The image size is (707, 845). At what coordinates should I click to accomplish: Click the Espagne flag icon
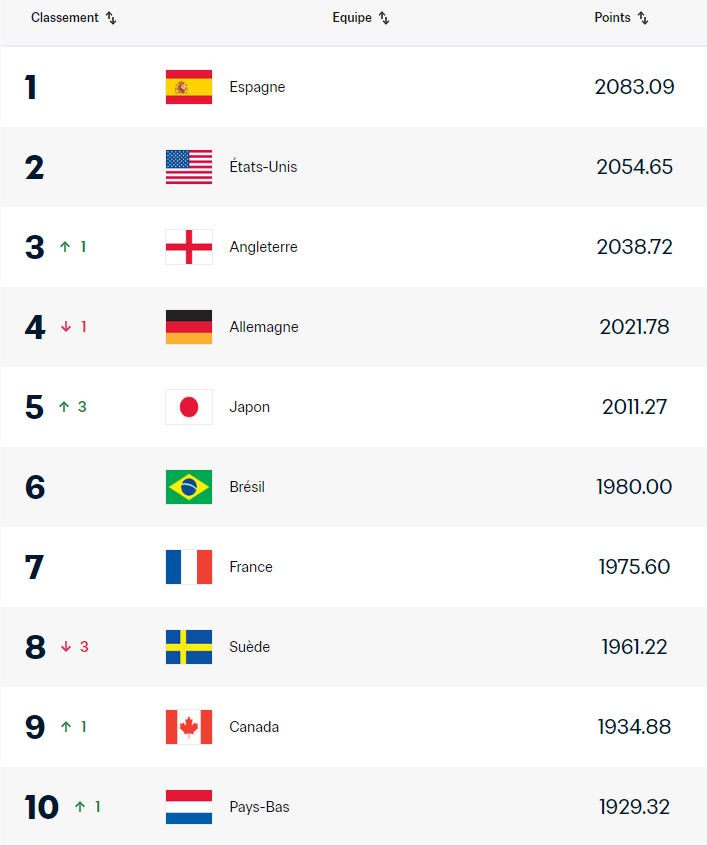188,87
